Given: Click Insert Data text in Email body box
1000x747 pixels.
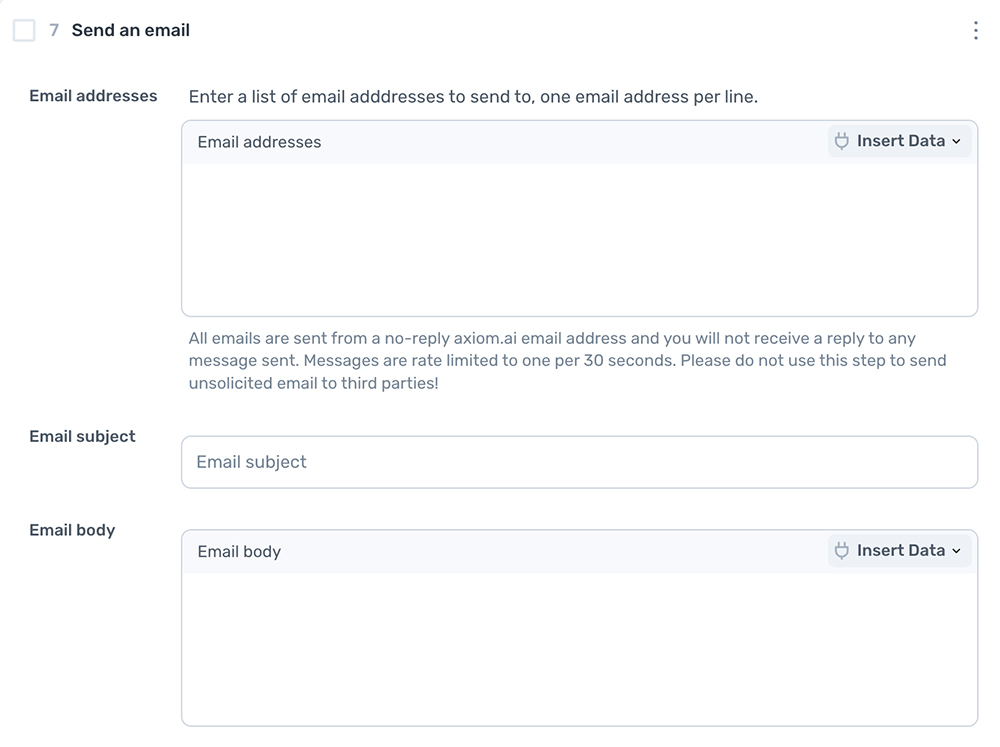Looking at the screenshot, I should (x=900, y=551).
